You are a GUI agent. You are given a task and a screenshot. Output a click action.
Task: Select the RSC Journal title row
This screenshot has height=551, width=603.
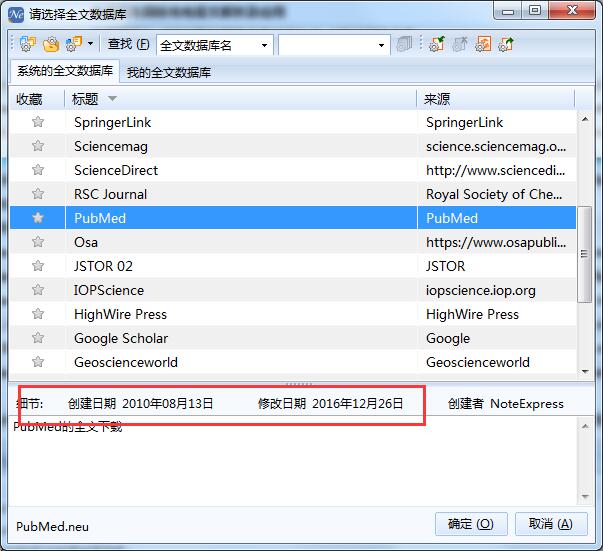click(241, 194)
